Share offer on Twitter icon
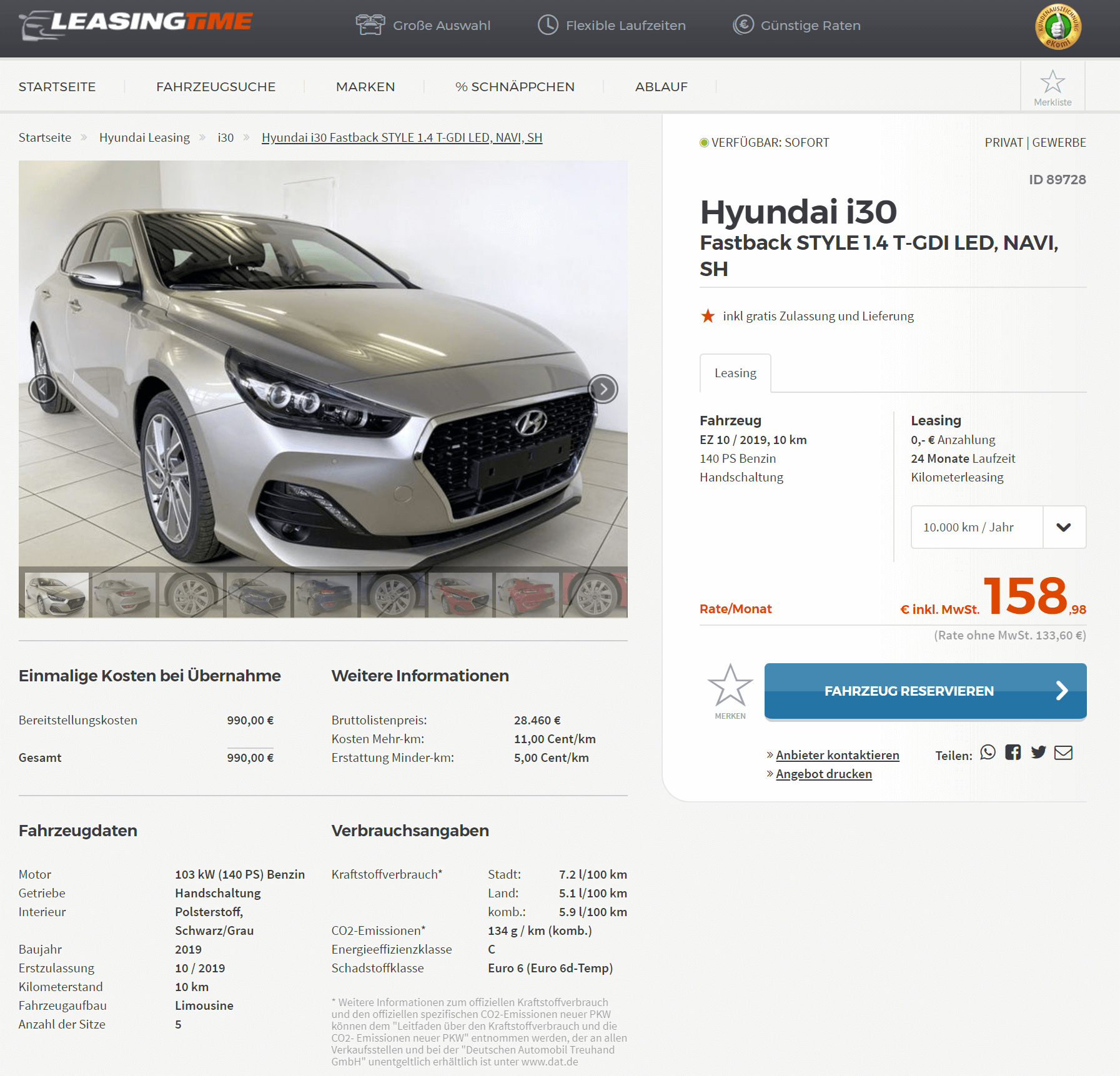 click(x=1038, y=752)
